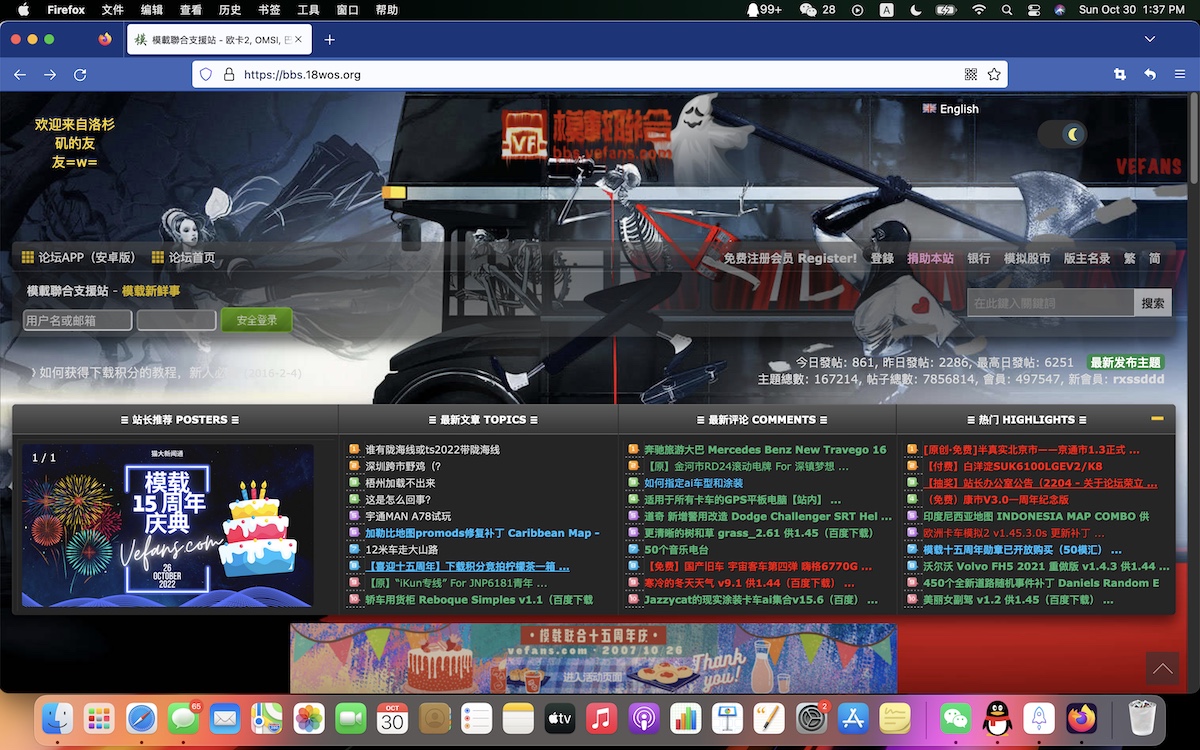Open the Trash in the Dock

1141,718
